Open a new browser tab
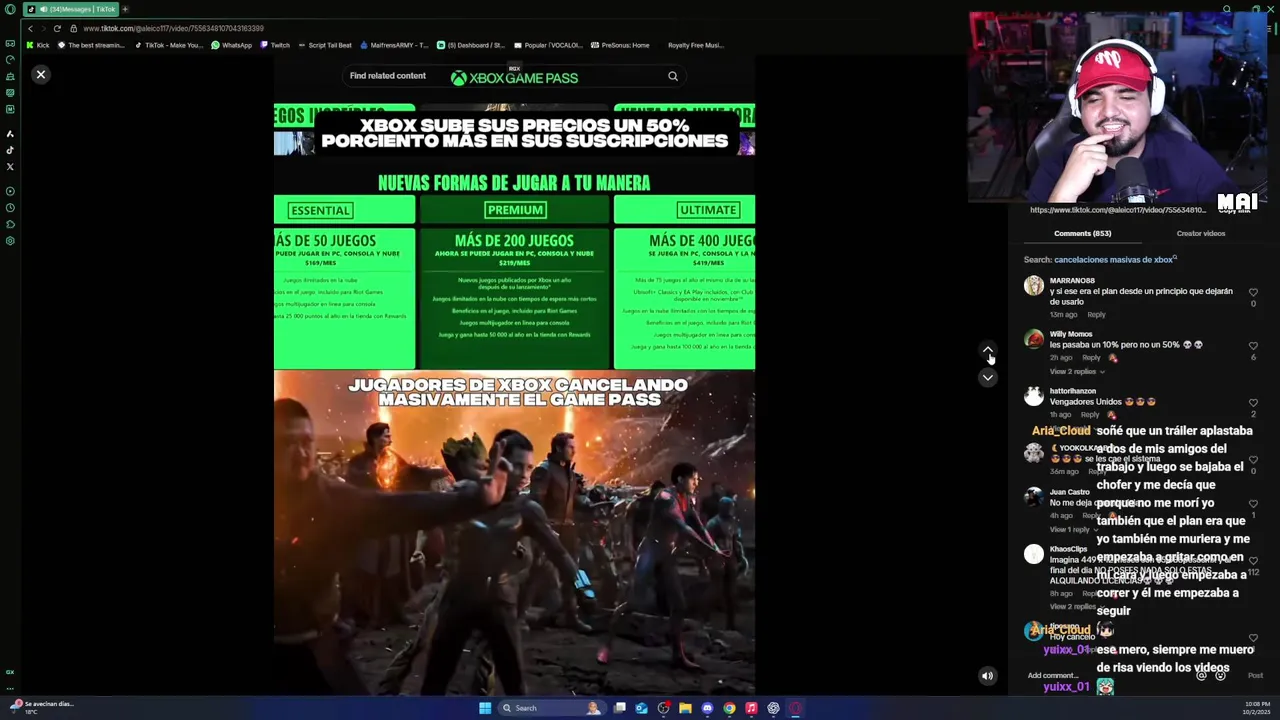The height and width of the screenshot is (720, 1280). (x=124, y=9)
